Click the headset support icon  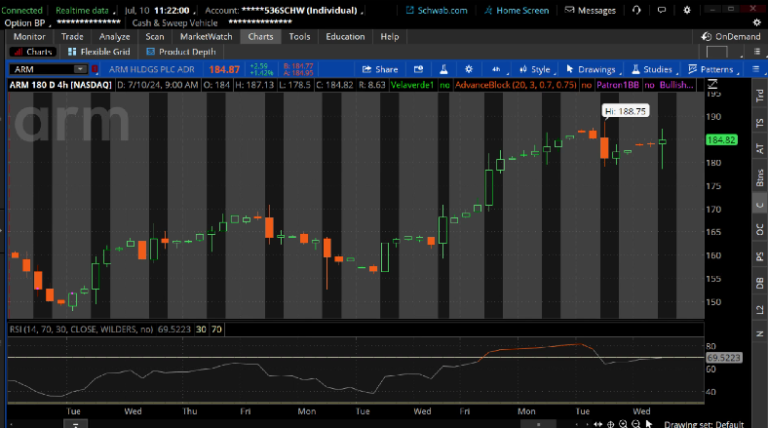pyautogui.click(x=636, y=10)
